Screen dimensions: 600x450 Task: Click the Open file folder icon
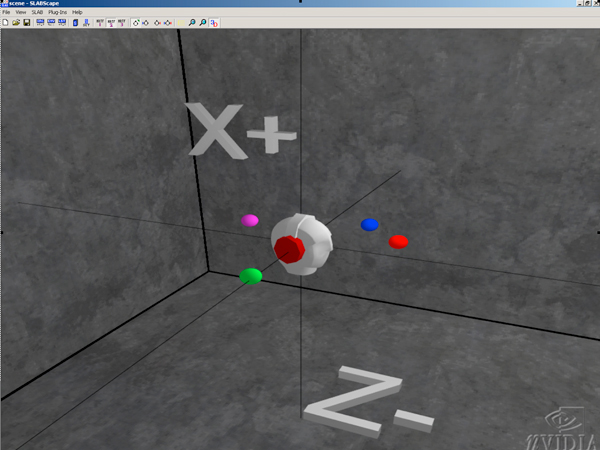(16, 23)
